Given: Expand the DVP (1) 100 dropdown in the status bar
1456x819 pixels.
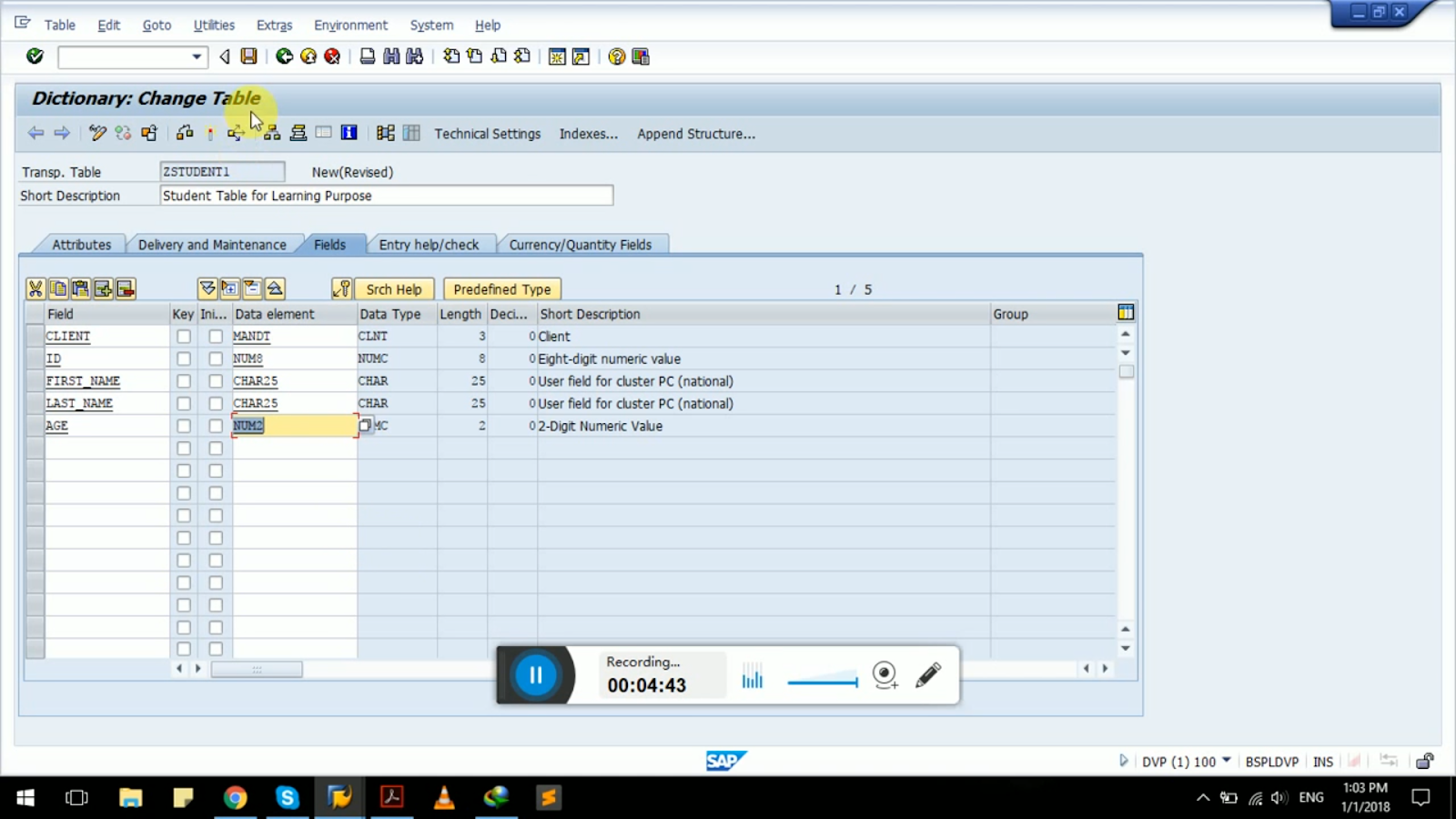Looking at the screenshot, I should click(1228, 761).
